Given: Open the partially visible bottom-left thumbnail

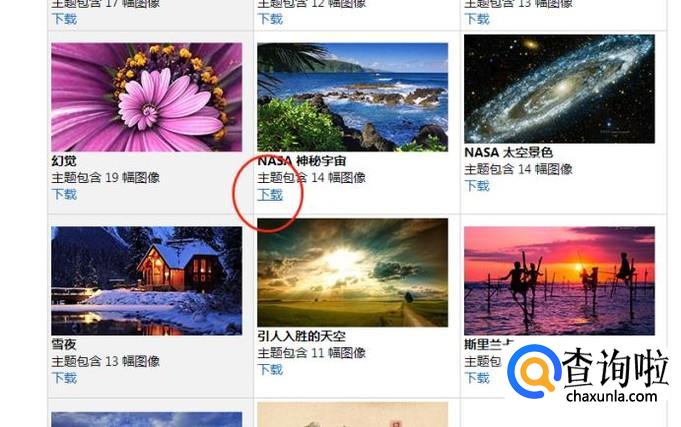Looking at the screenshot, I should point(147,419).
